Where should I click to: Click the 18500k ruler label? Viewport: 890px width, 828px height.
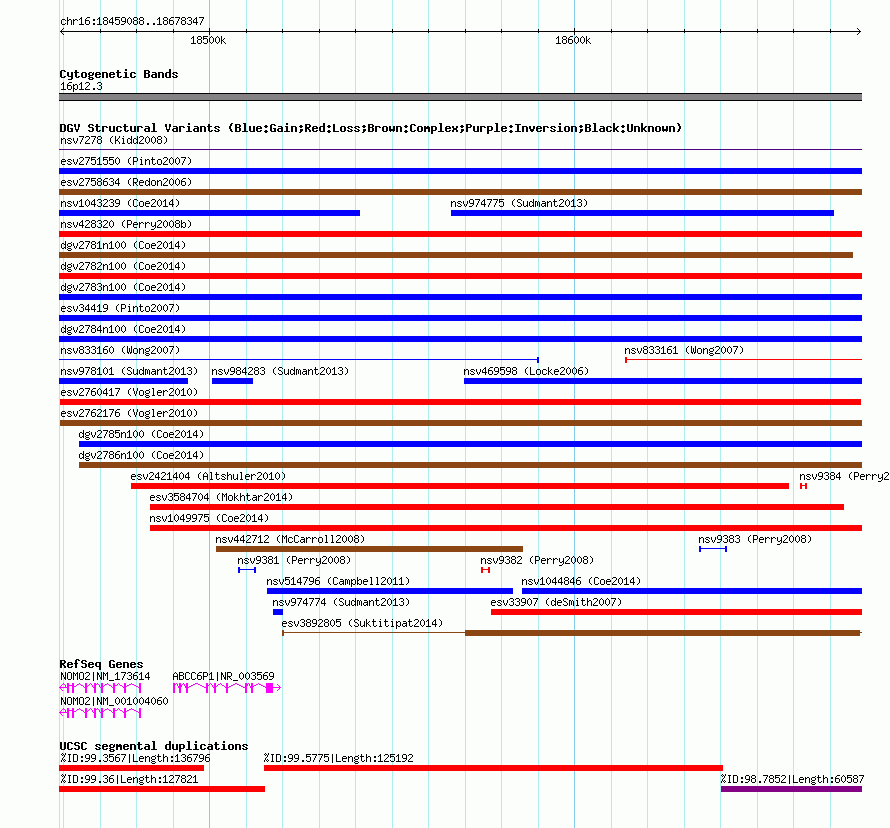coord(208,40)
